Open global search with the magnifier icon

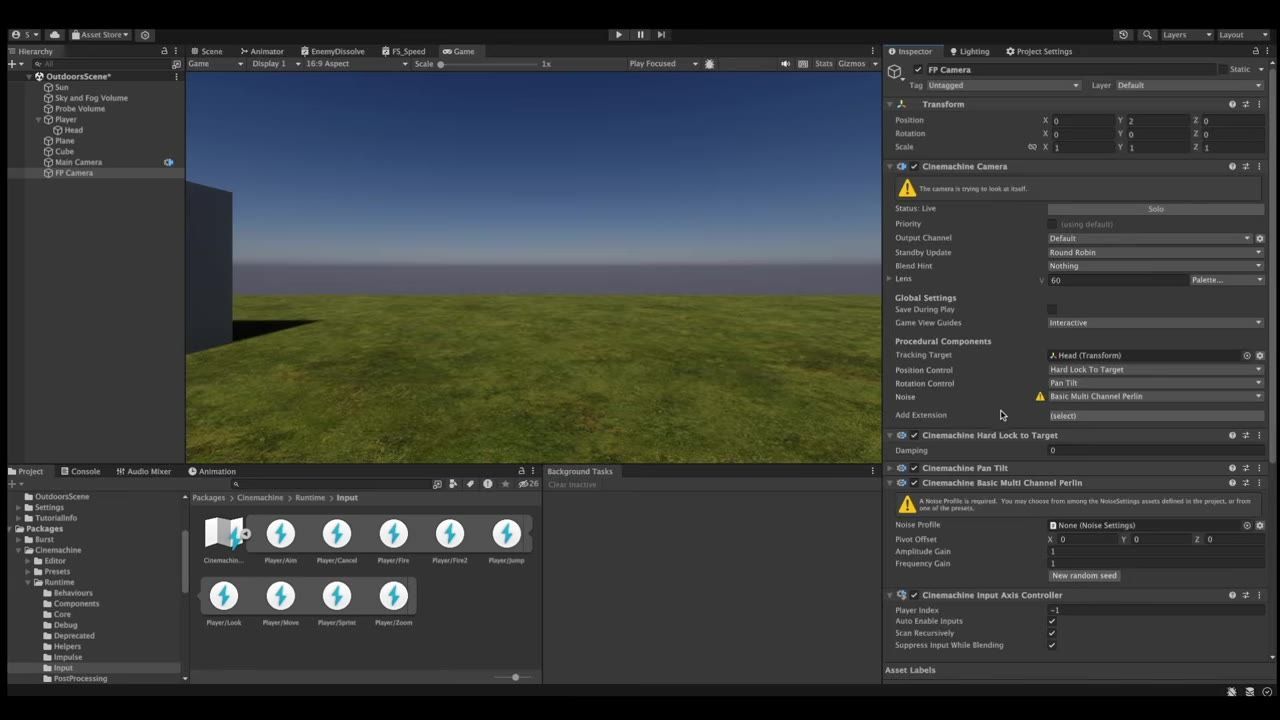pos(1147,35)
